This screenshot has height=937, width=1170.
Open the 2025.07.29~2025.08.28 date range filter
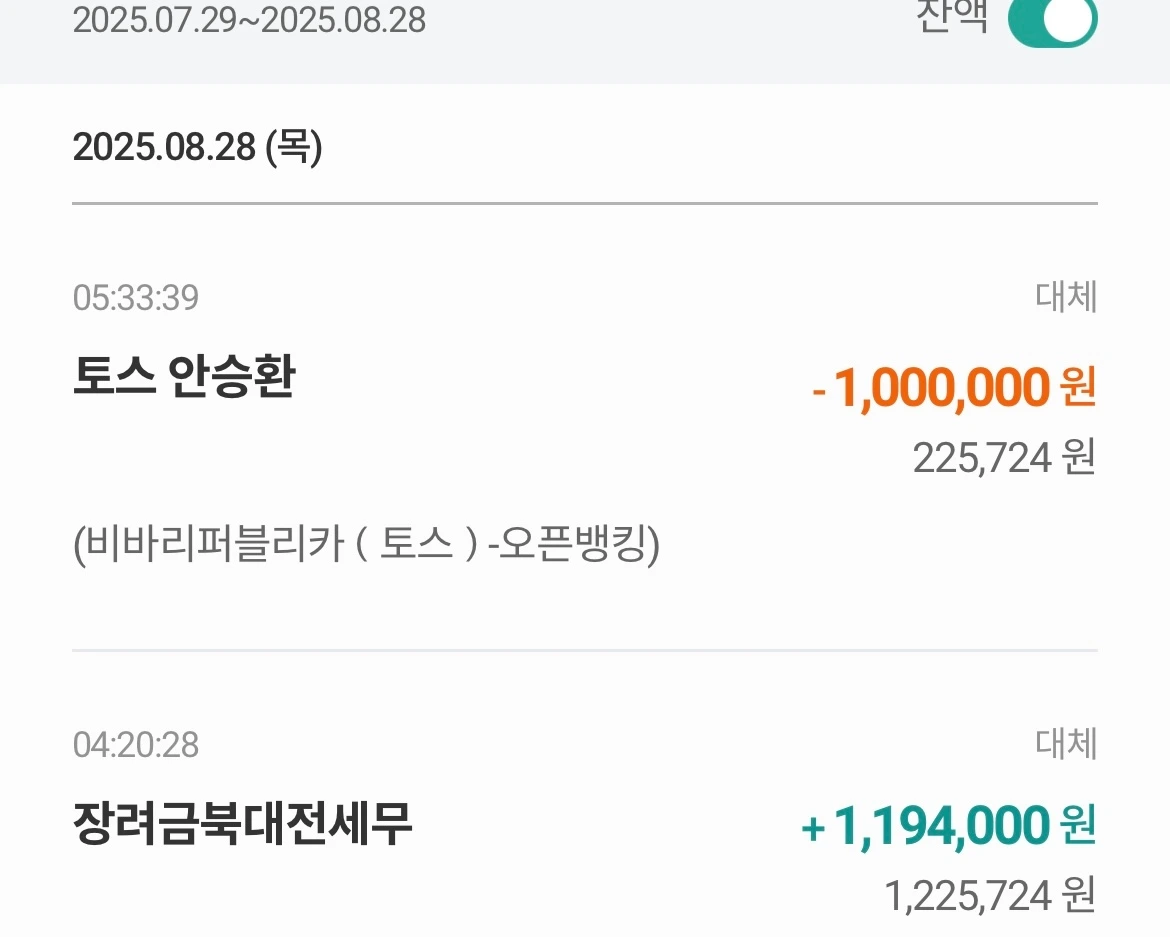(x=249, y=19)
